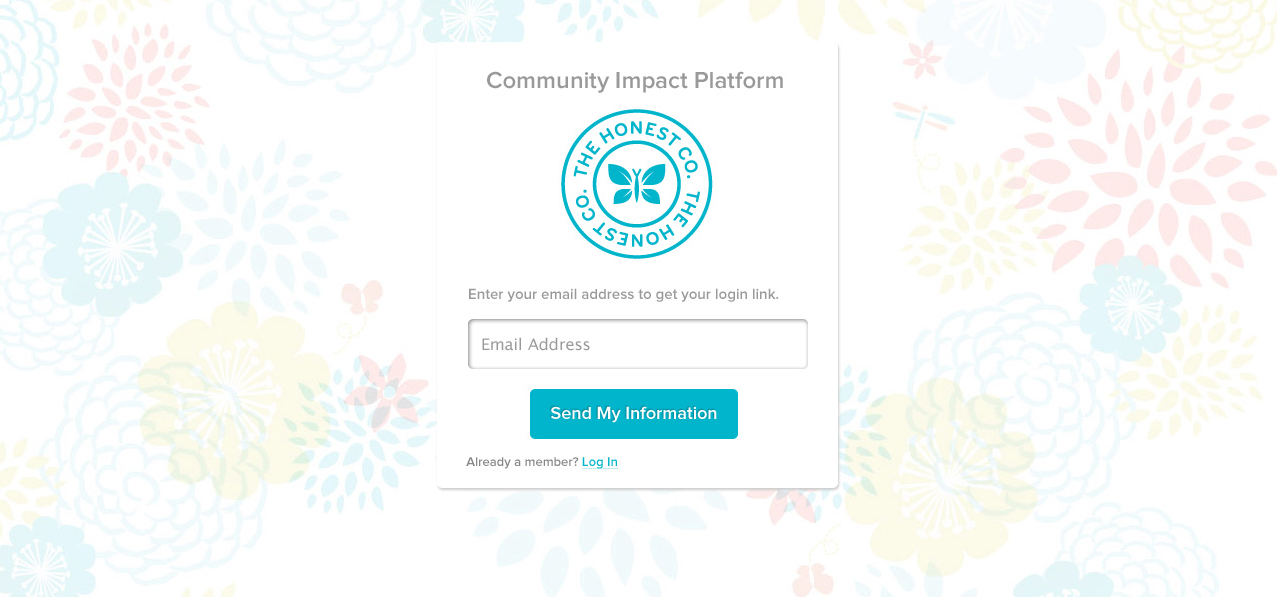Click the butterfly icon inside the logo

click(636, 184)
